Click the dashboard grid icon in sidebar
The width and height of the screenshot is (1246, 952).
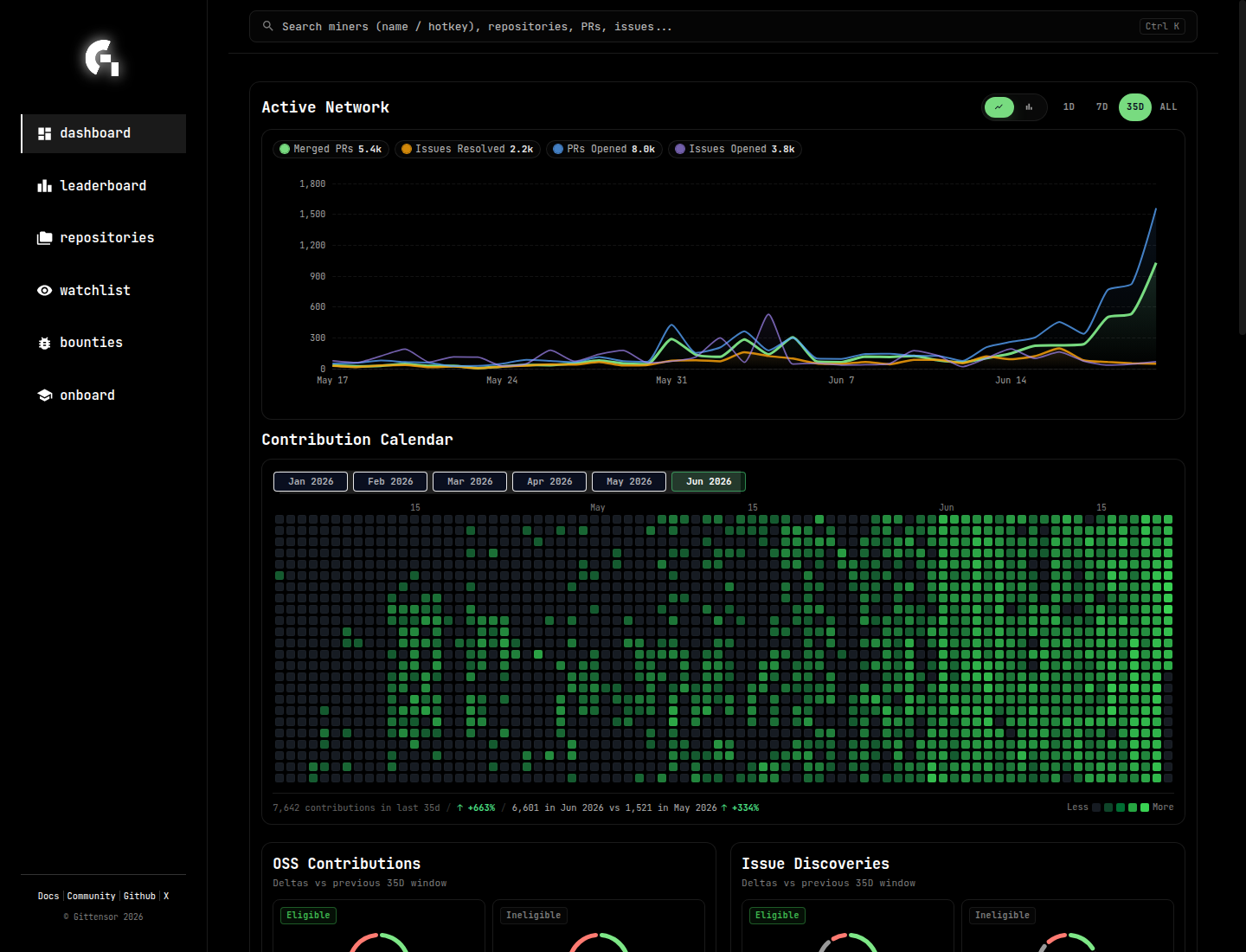coord(45,133)
